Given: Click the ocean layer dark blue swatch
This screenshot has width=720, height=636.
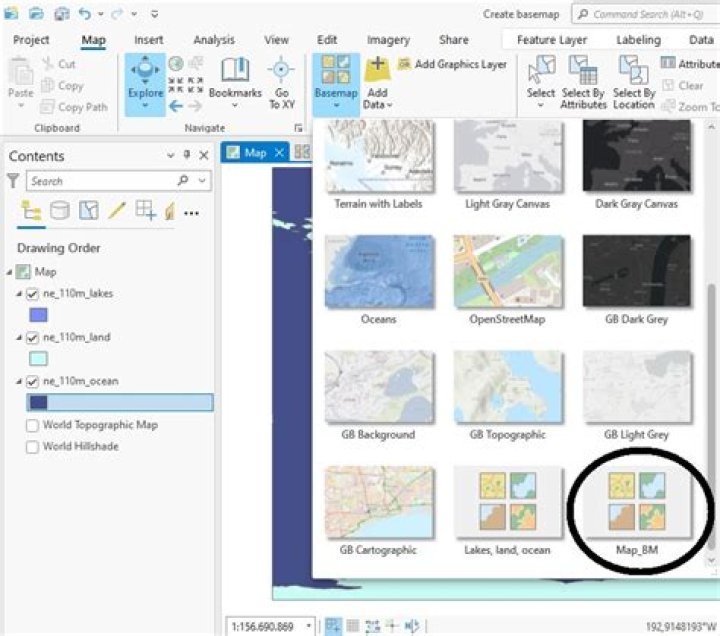Looking at the screenshot, I should [38, 402].
